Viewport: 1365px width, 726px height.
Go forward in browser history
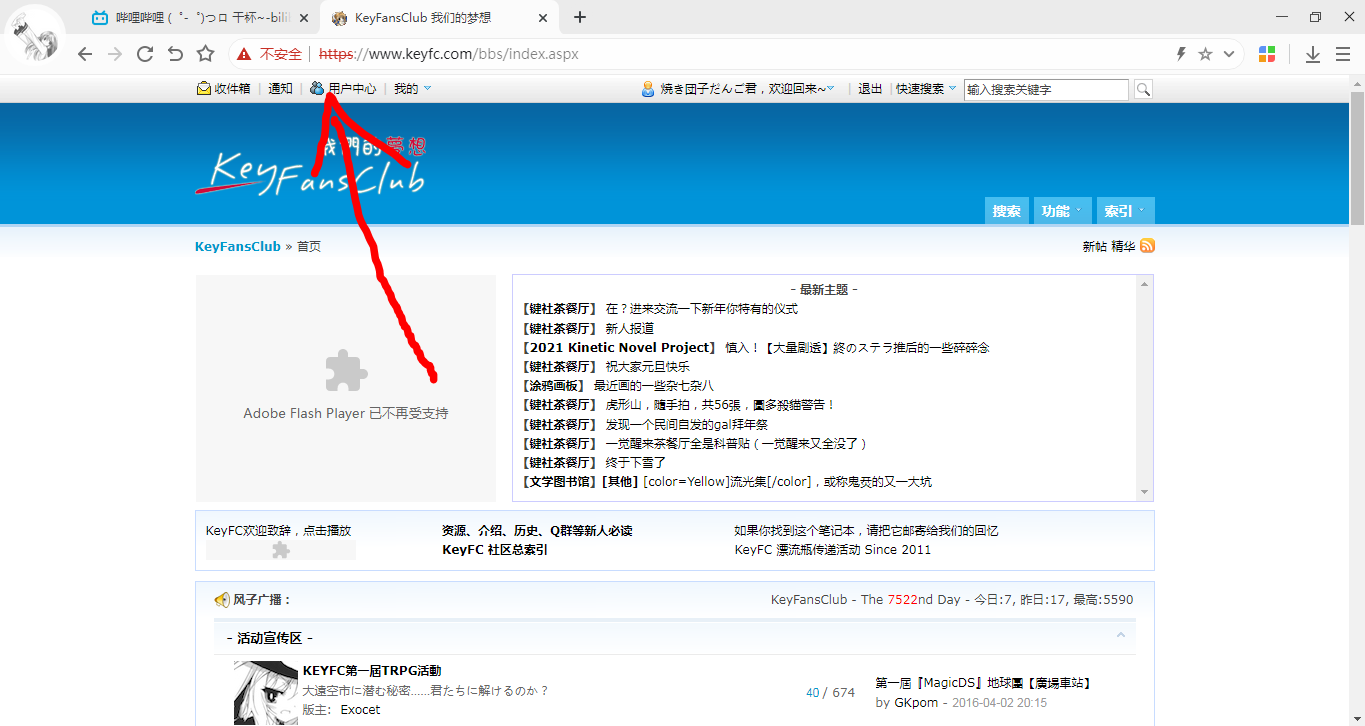[x=114, y=54]
